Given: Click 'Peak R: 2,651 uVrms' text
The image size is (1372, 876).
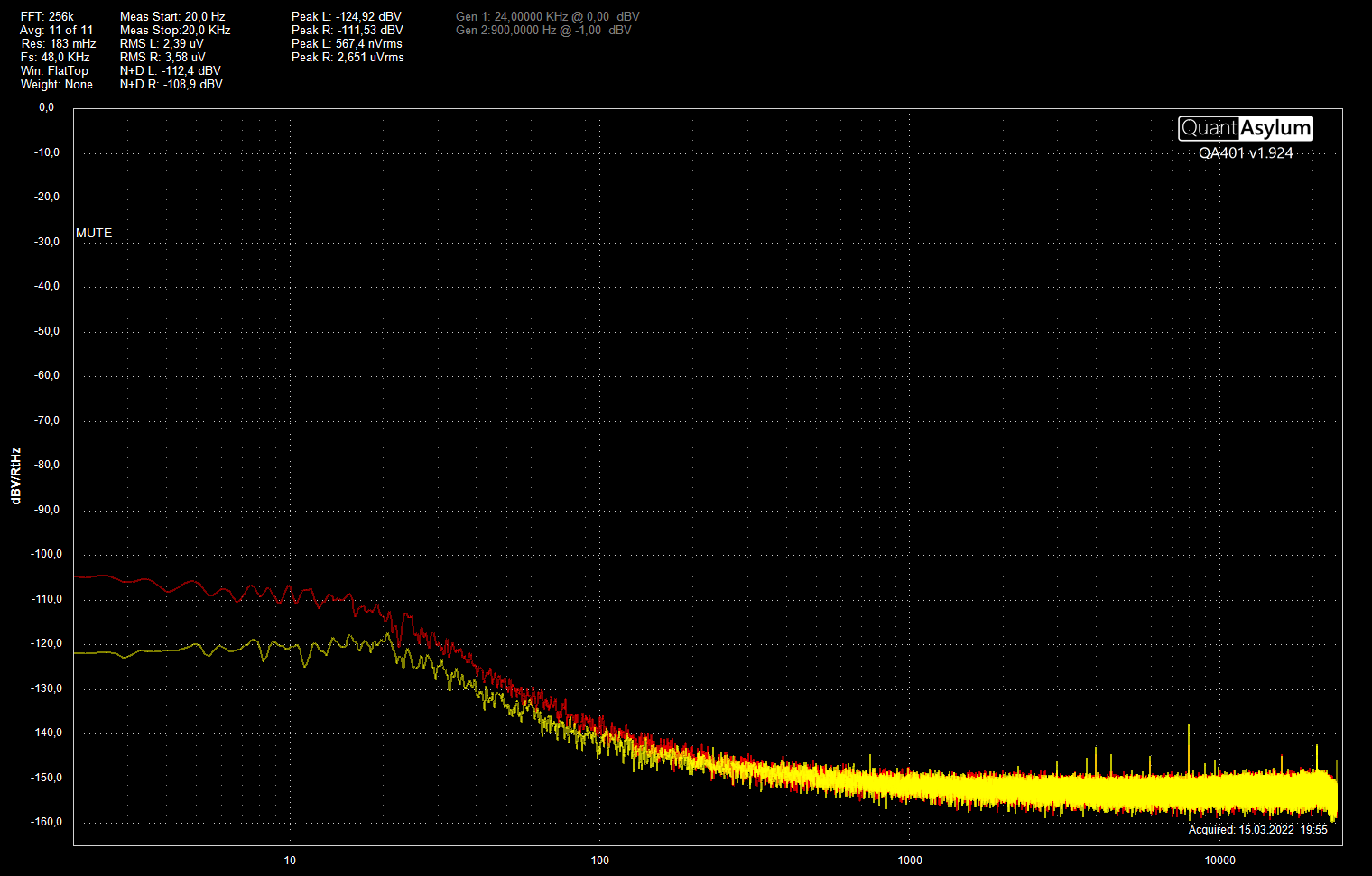Looking at the screenshot, I should [x=348, y=57].
